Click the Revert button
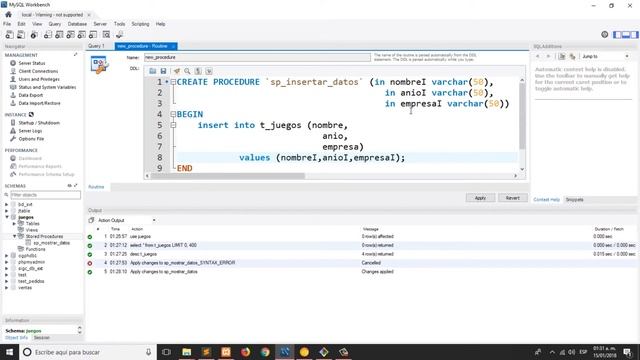 513,198
